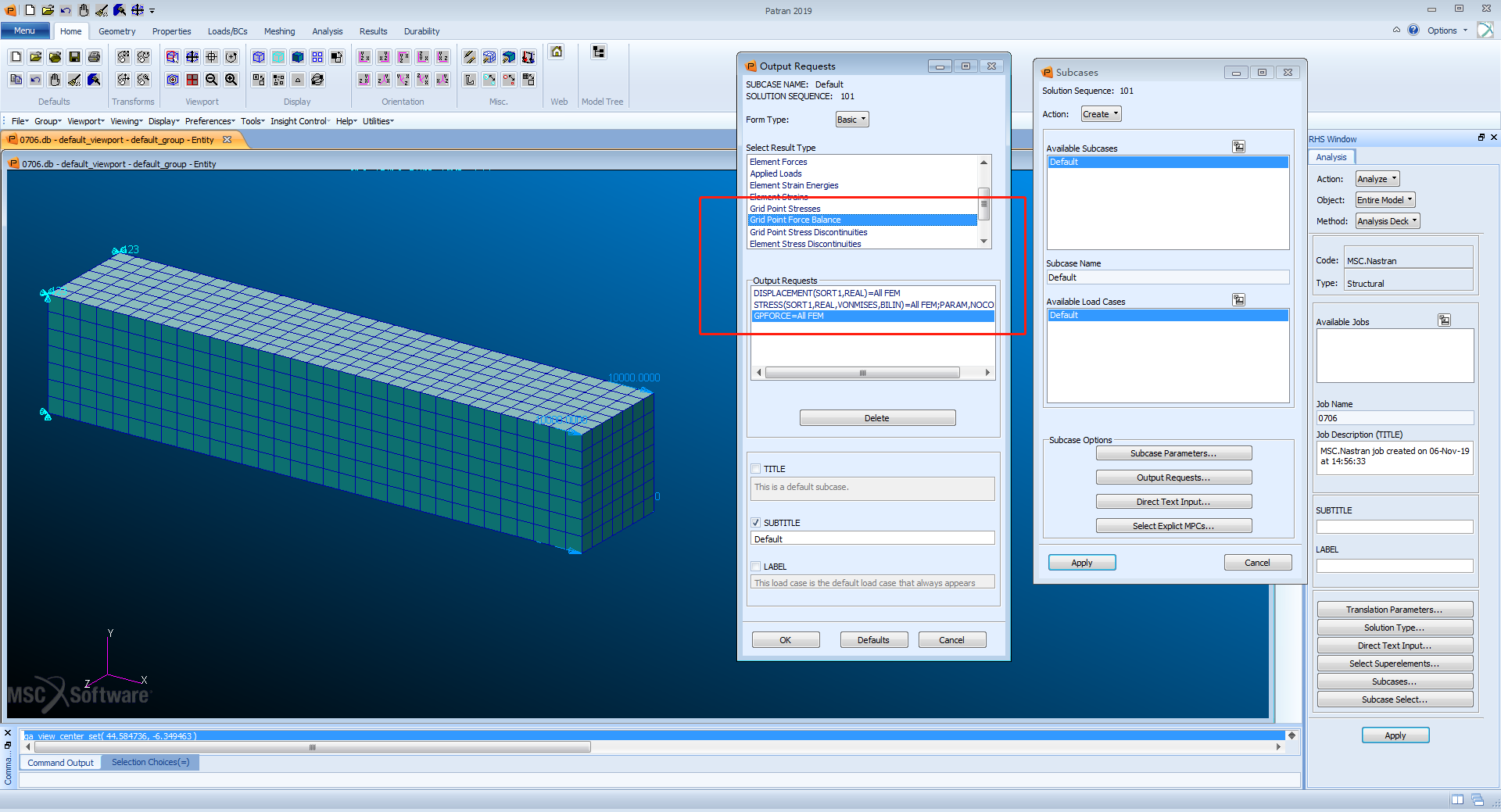1501x812 pixels.
Task: Open the Action Create dropdown in Subcases
Action: pos(1101,114)
